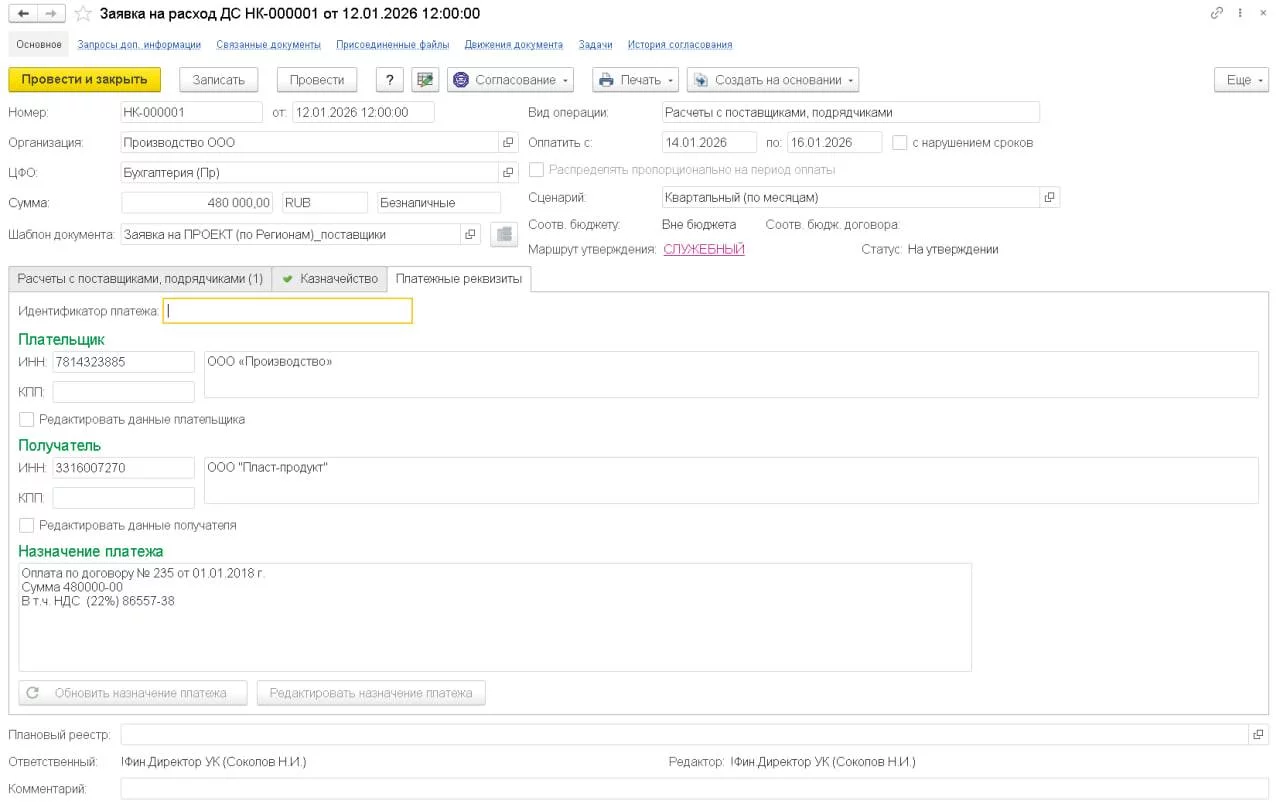This screenshot has height=804, width=1280.
Task: Click the refresh icon on Обновить назначение платежа
Action: coord(33,693)
